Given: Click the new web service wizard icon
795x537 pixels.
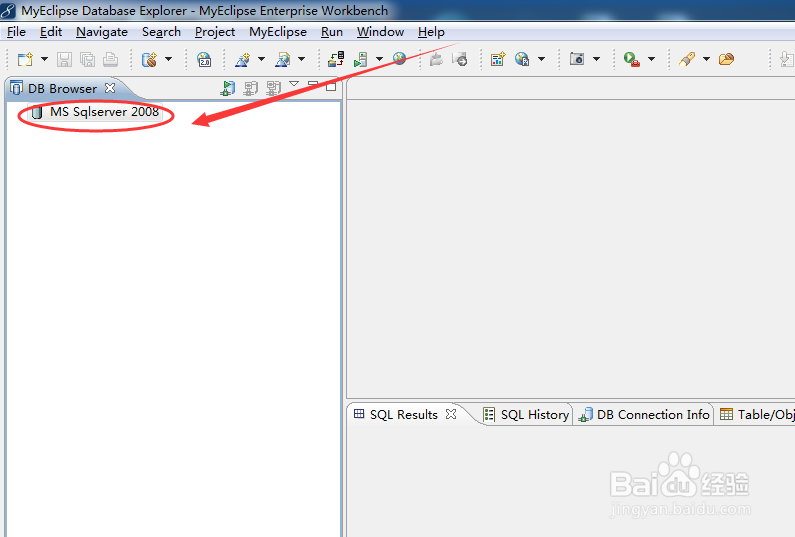Looking at the screenshot, I should point(242,59).
